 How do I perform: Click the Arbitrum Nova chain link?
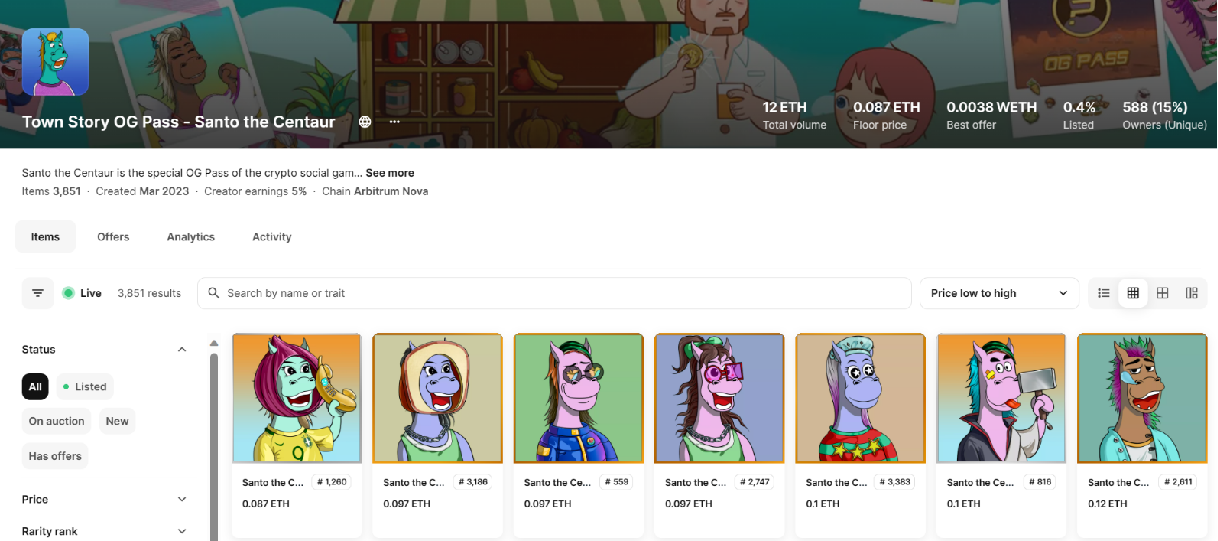[391, 191]
